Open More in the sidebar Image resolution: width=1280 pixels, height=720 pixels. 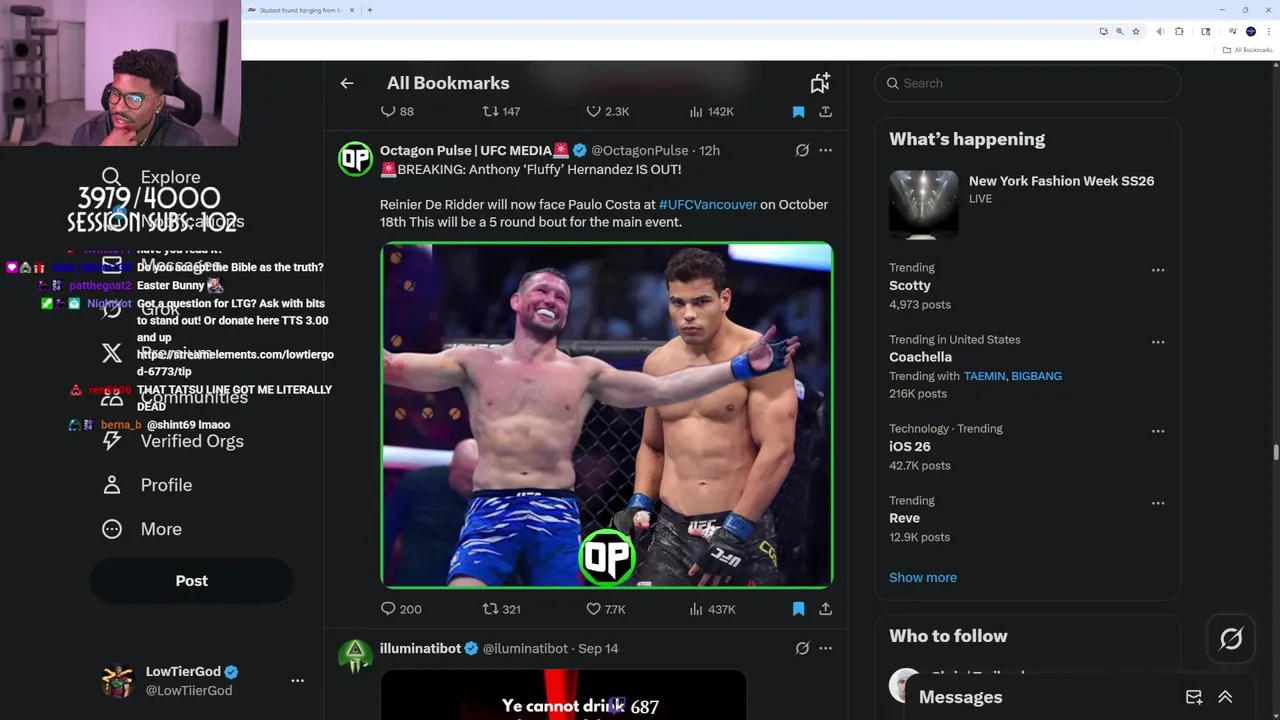142,529
